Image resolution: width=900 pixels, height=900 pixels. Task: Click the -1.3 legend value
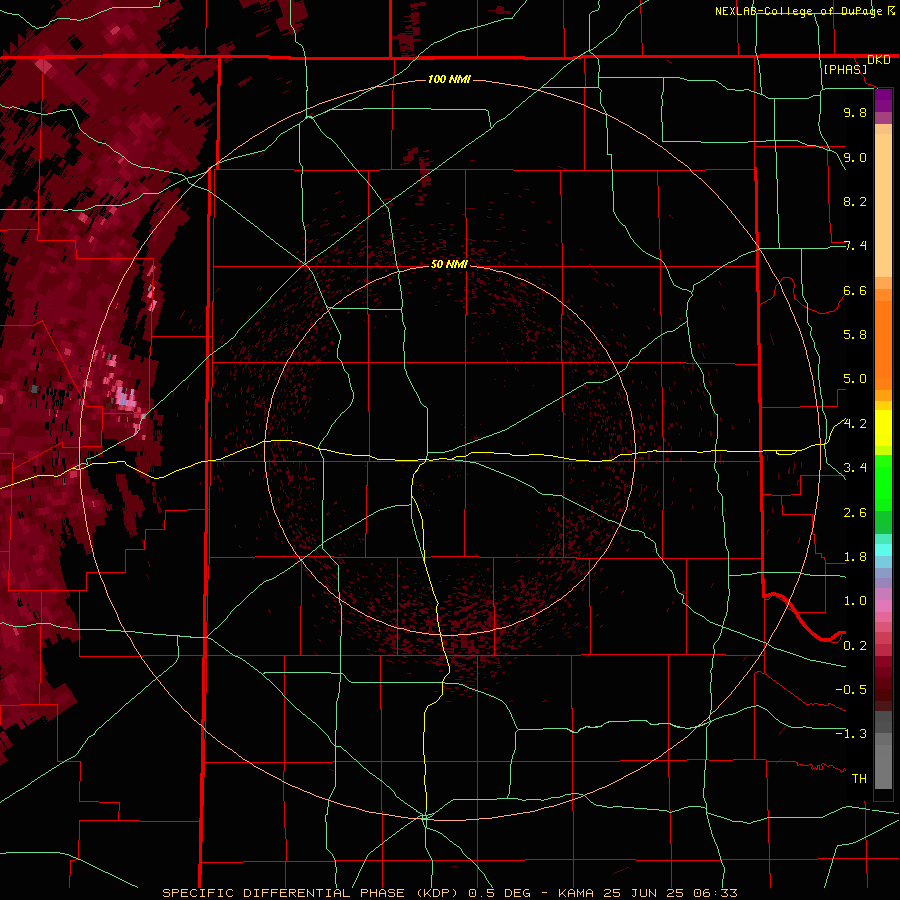(x=851, y=734)
